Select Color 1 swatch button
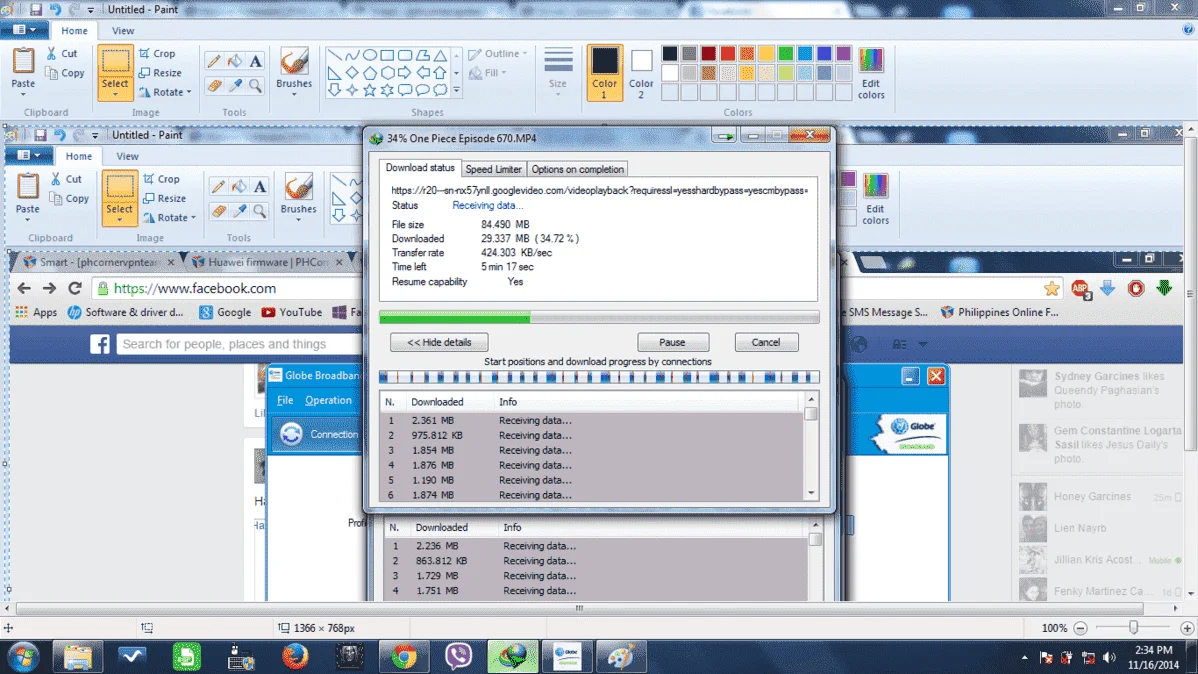 (604, 73)
